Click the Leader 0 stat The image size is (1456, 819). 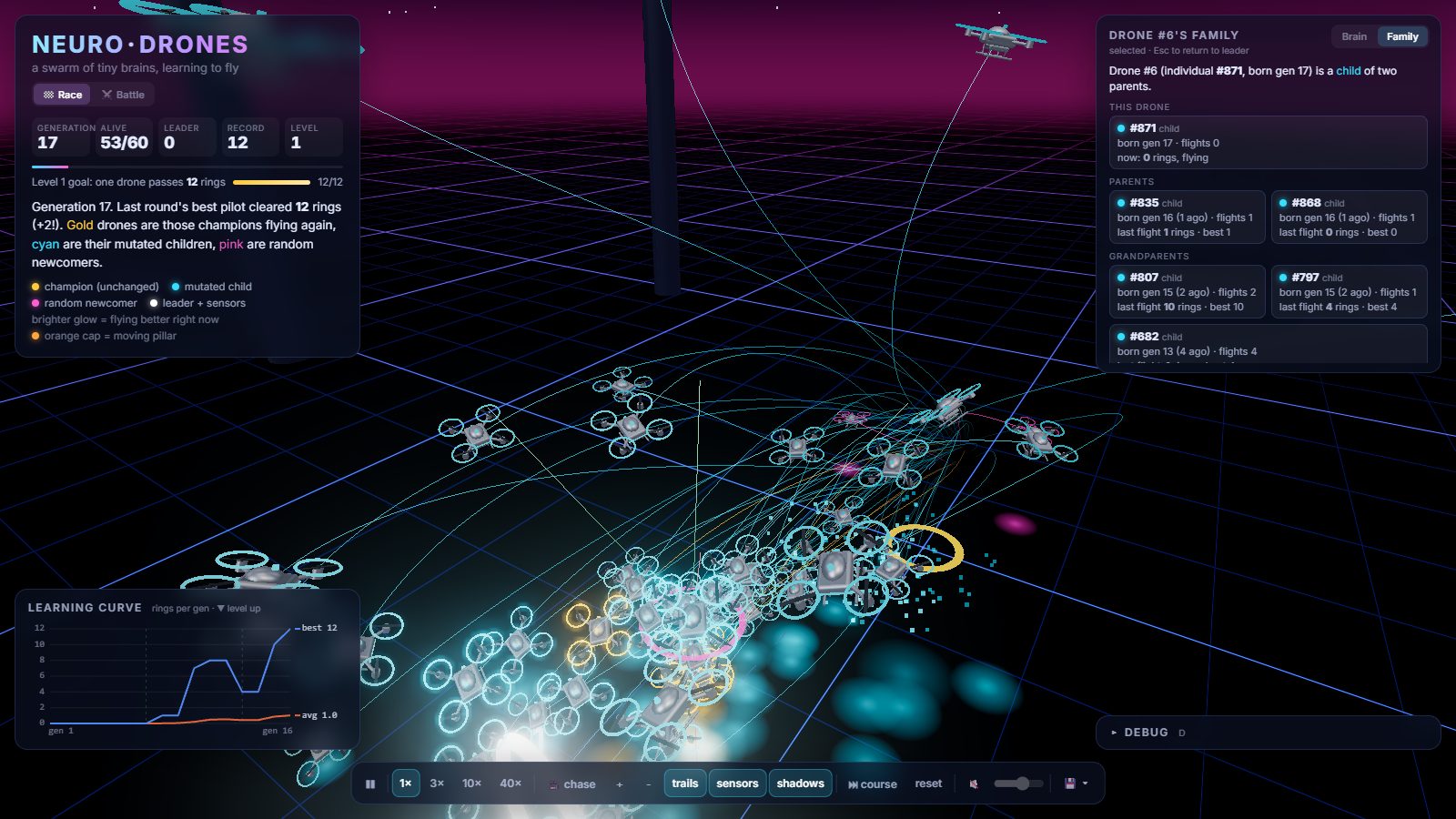(x=187, y=136)
